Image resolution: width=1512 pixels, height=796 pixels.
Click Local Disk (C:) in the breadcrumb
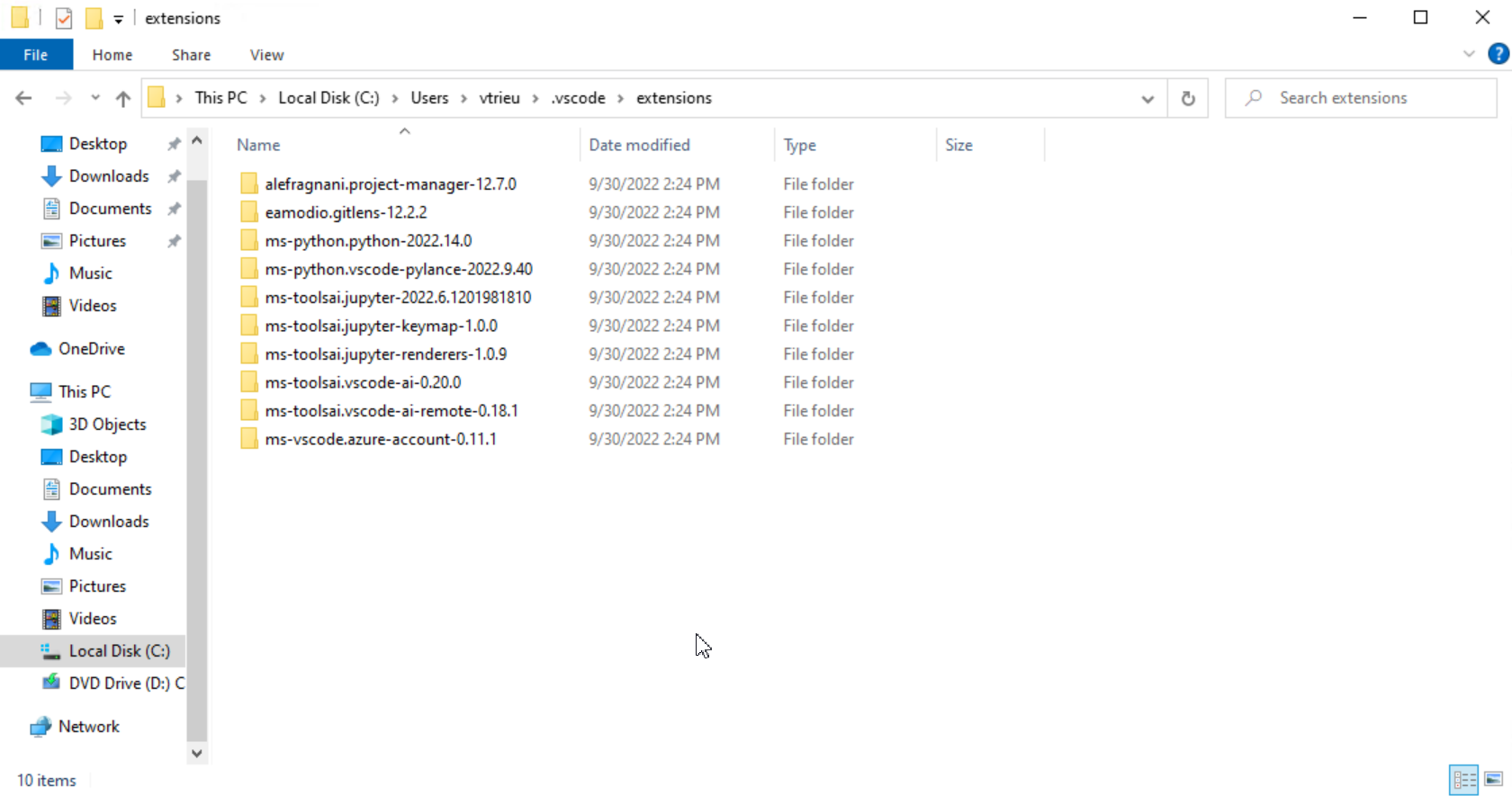point(328,98)
